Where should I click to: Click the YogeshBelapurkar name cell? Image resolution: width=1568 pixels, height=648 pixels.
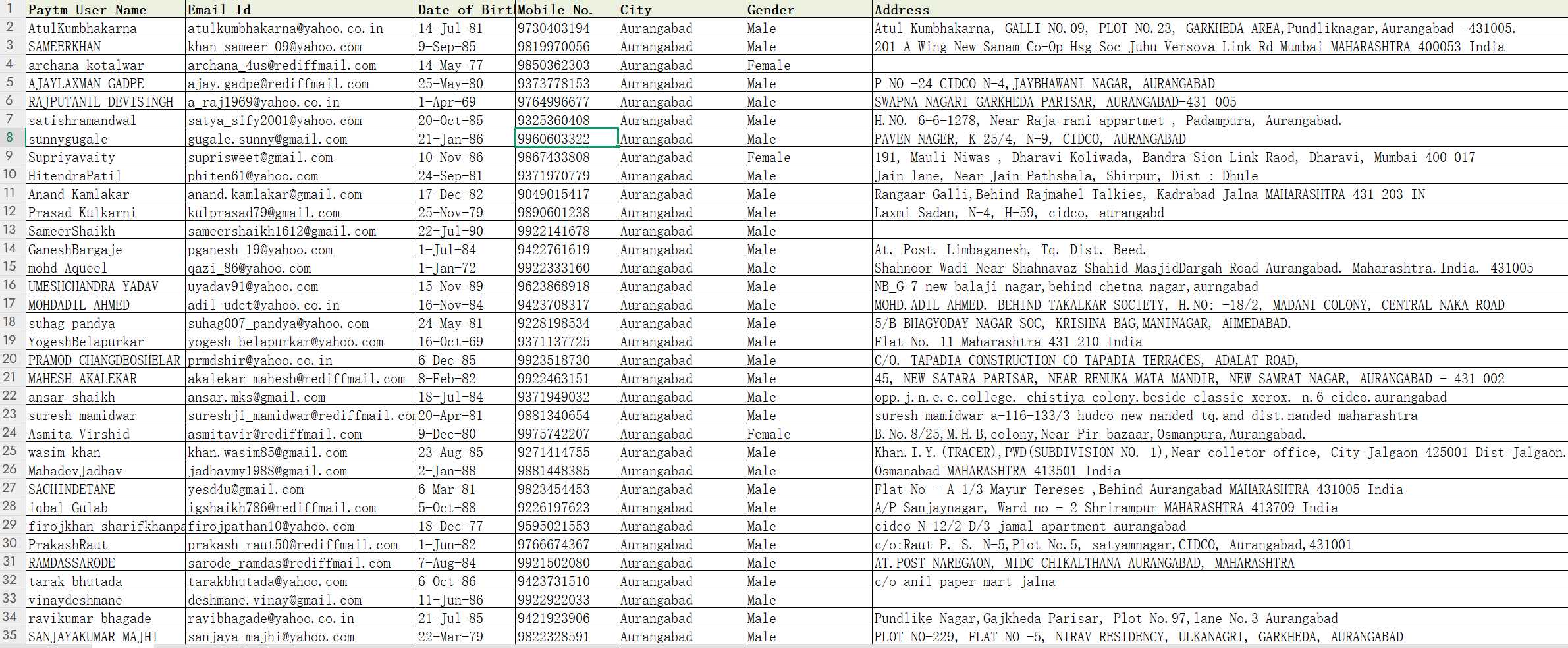pos(105,341)
